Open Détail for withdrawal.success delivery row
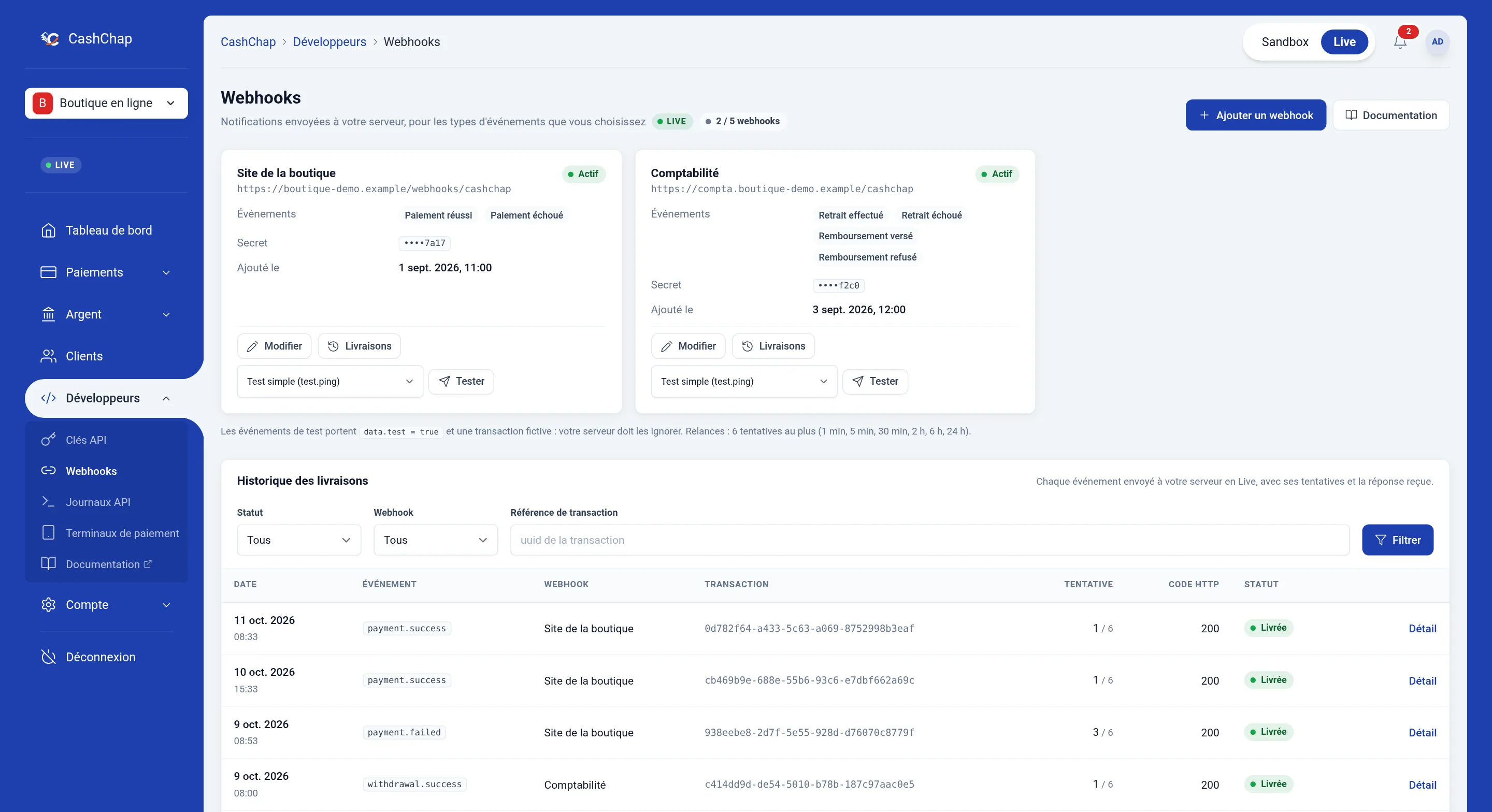The height and width of the screenshot is (812, 1492). coord(1423,785)
